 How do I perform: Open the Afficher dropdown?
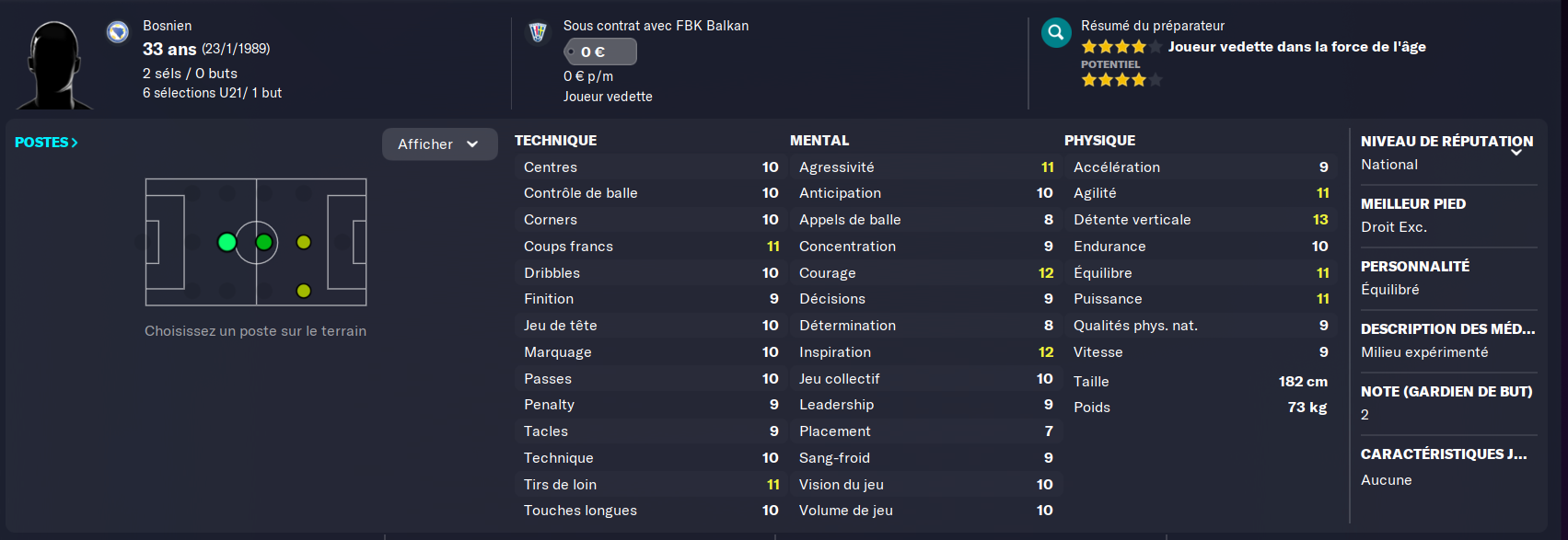coord(439,144)
